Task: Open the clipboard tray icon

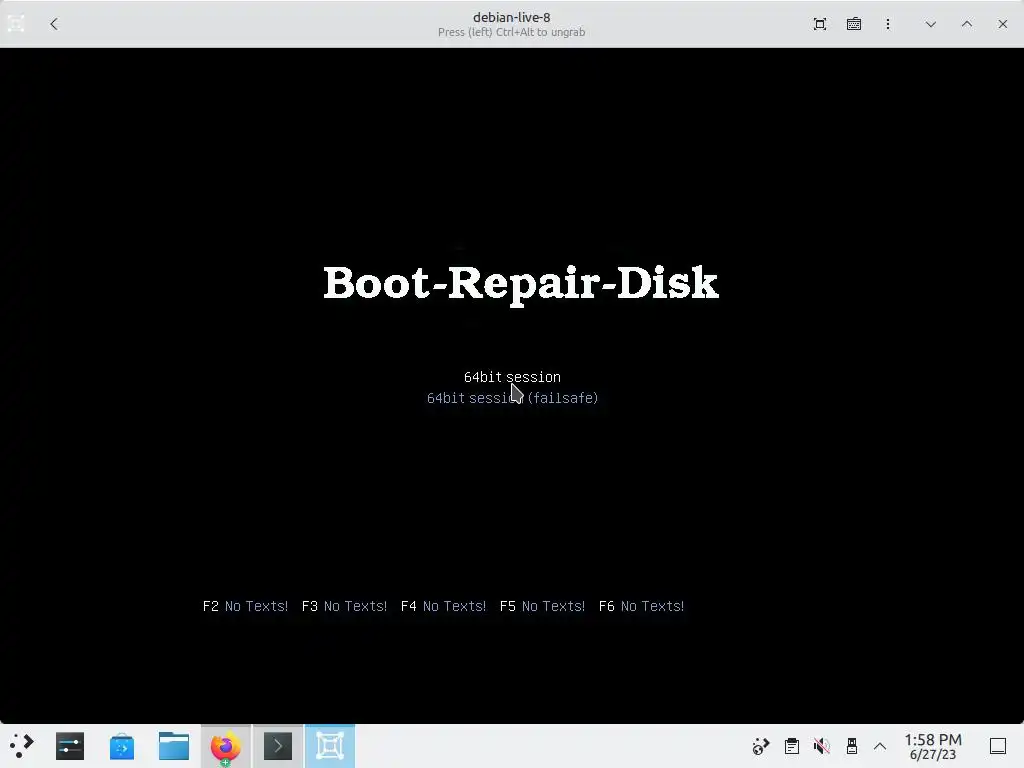Action: click(792, 746)
